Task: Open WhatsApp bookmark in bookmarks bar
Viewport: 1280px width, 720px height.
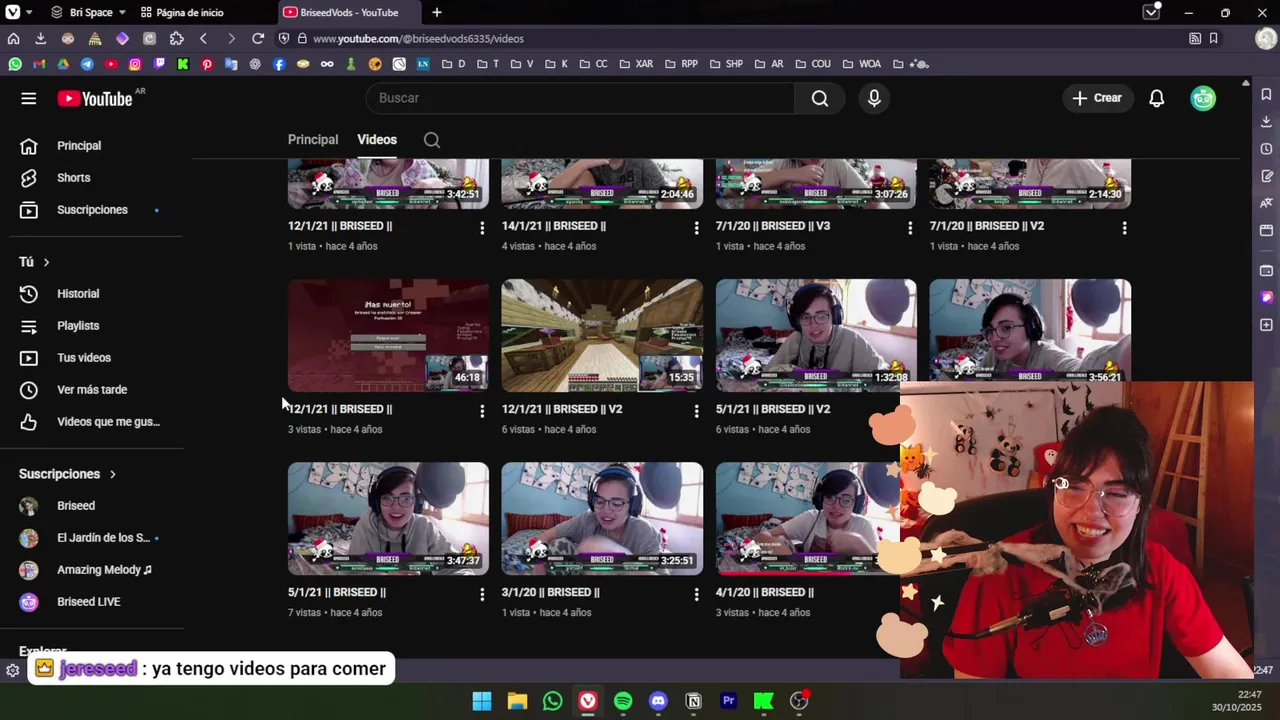Action: 15,64
